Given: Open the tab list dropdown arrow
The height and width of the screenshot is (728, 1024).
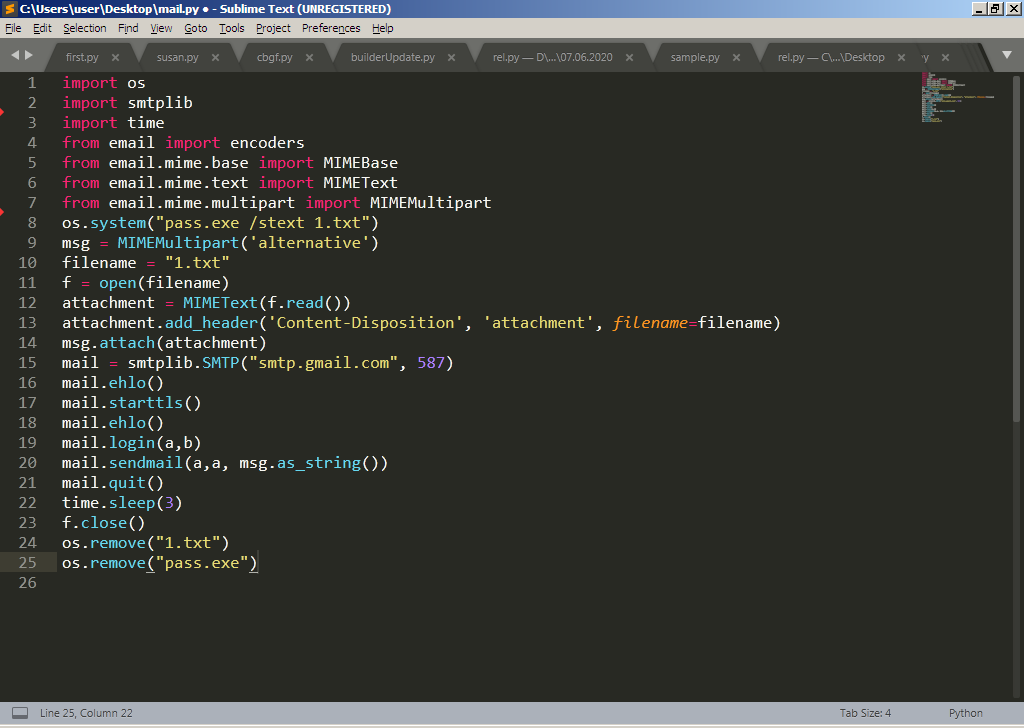Looking at the screenshot, I should (1007, 55).
